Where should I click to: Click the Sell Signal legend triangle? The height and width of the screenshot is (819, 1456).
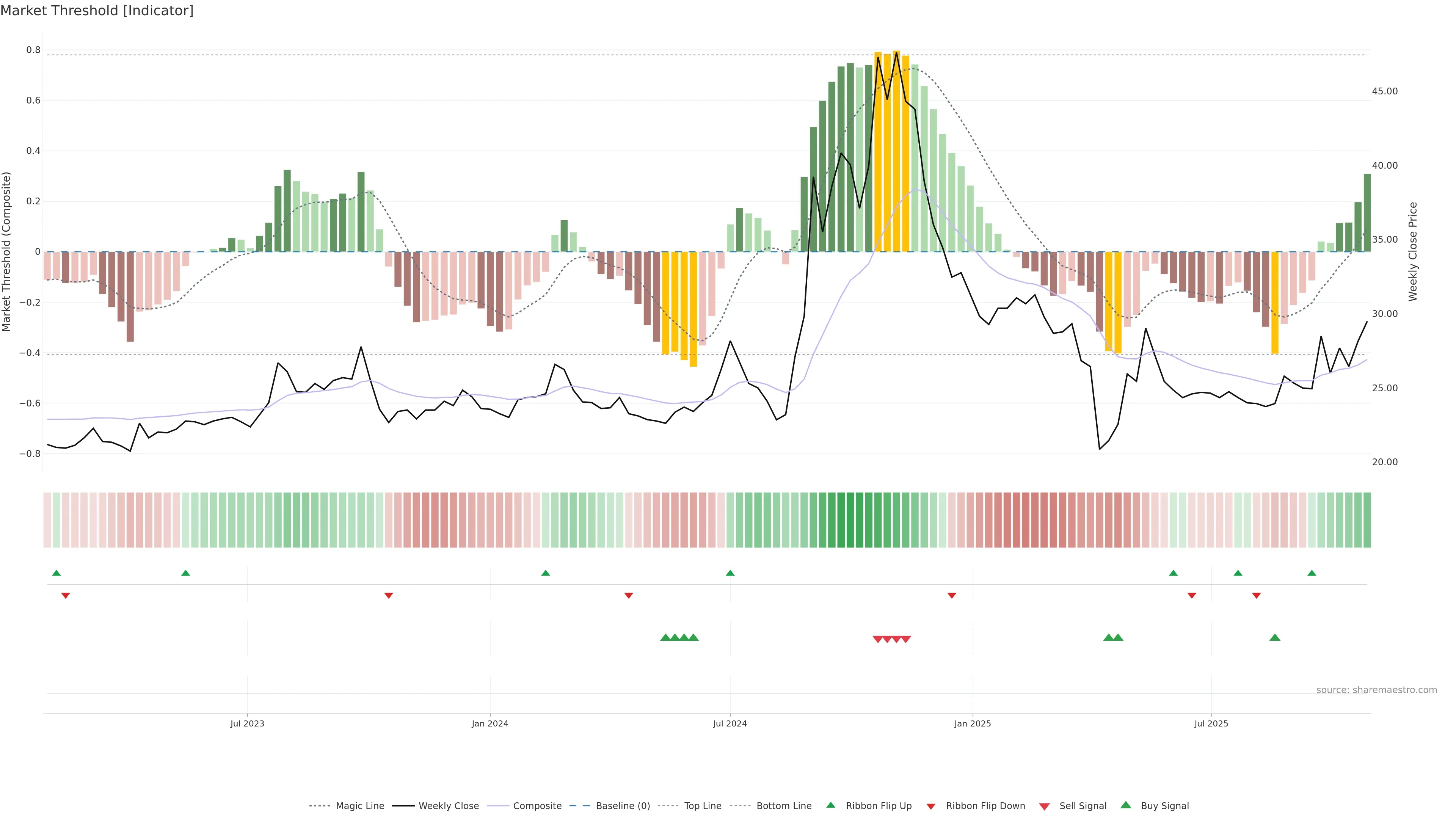[1045, 806]
